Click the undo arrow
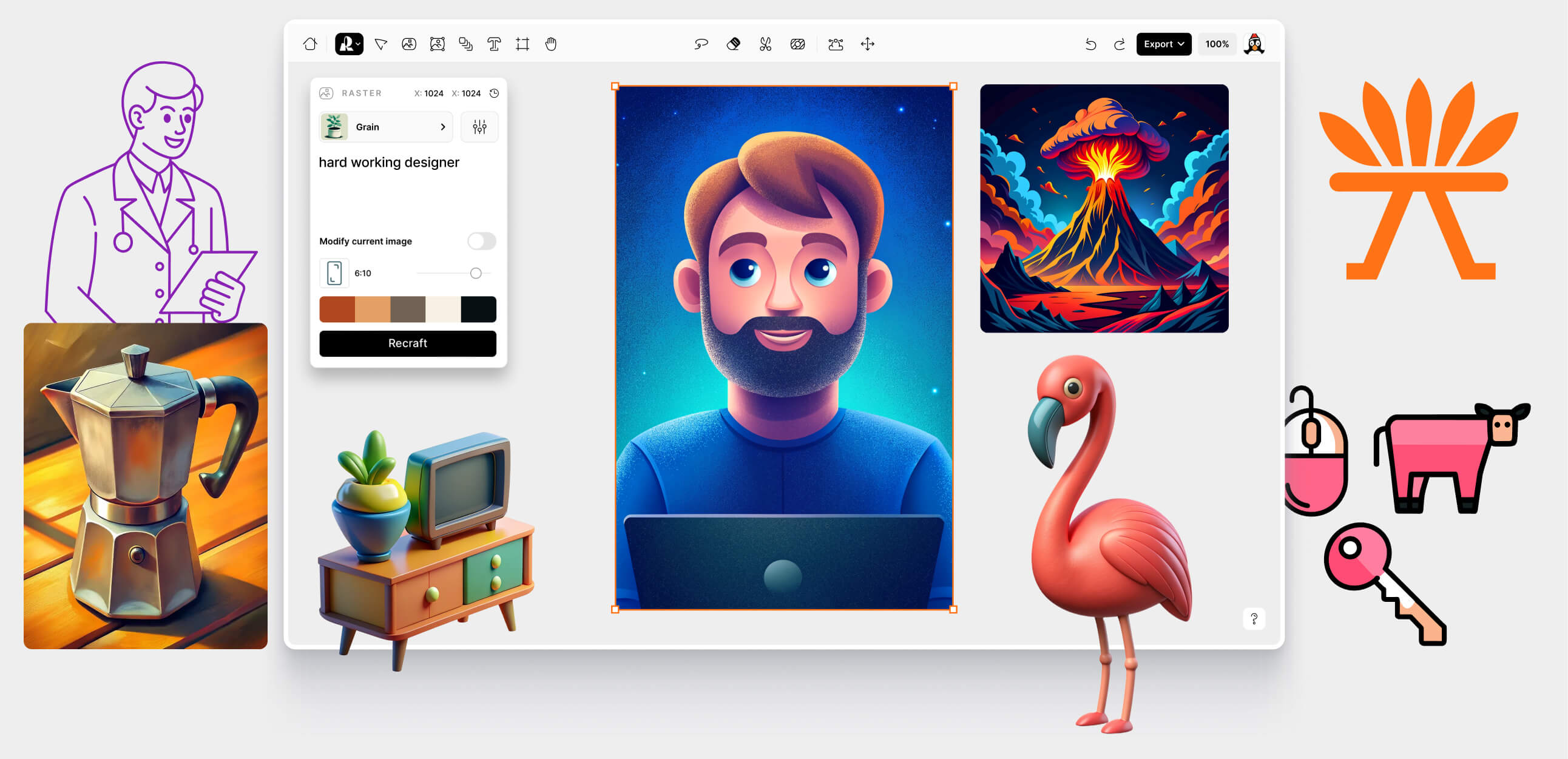 pyautogui.click(x=1090, y=44)
